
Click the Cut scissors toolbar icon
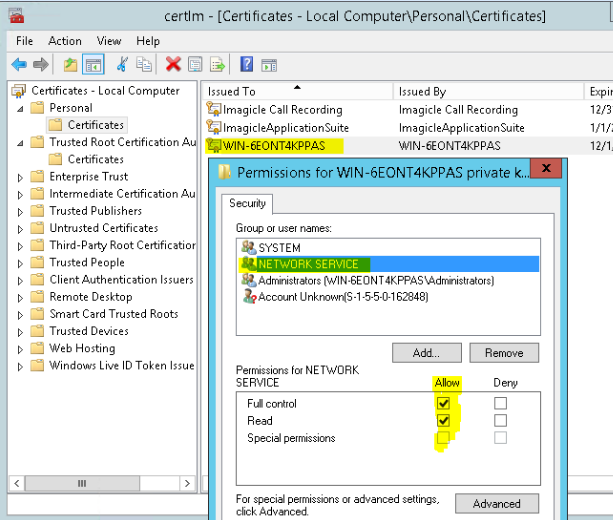click(x=122, y=64)
